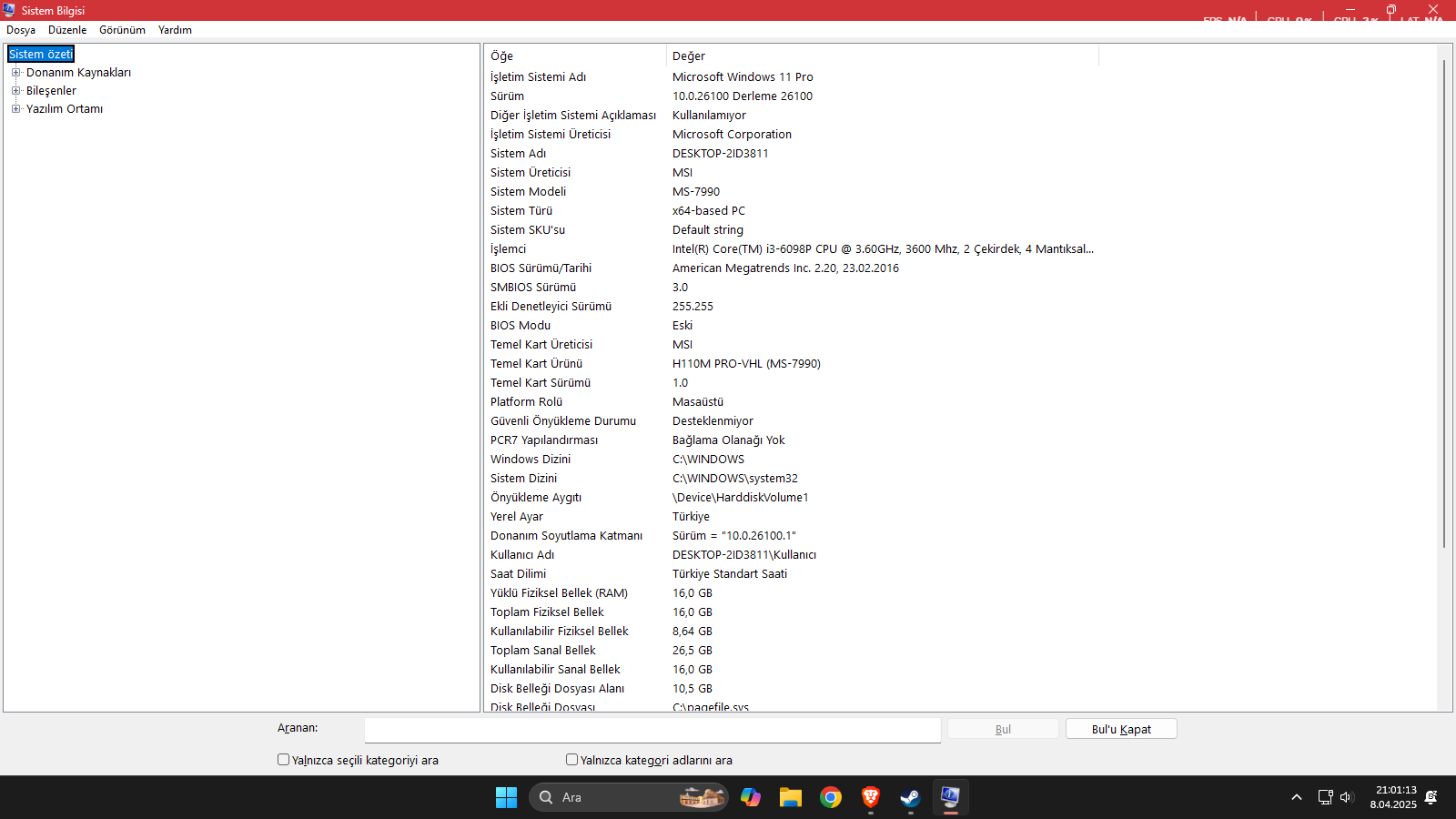Open File Explorer from the taskbar
1456x819 pixels.
[x=790, y=797]
